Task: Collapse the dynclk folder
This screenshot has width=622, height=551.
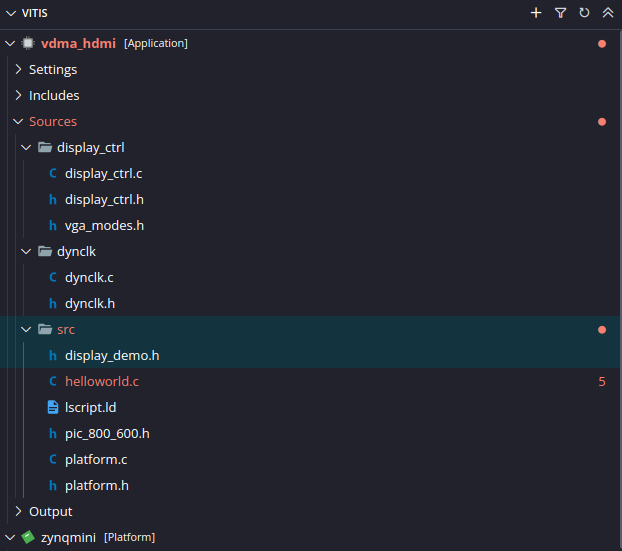Action: (27, 252)
